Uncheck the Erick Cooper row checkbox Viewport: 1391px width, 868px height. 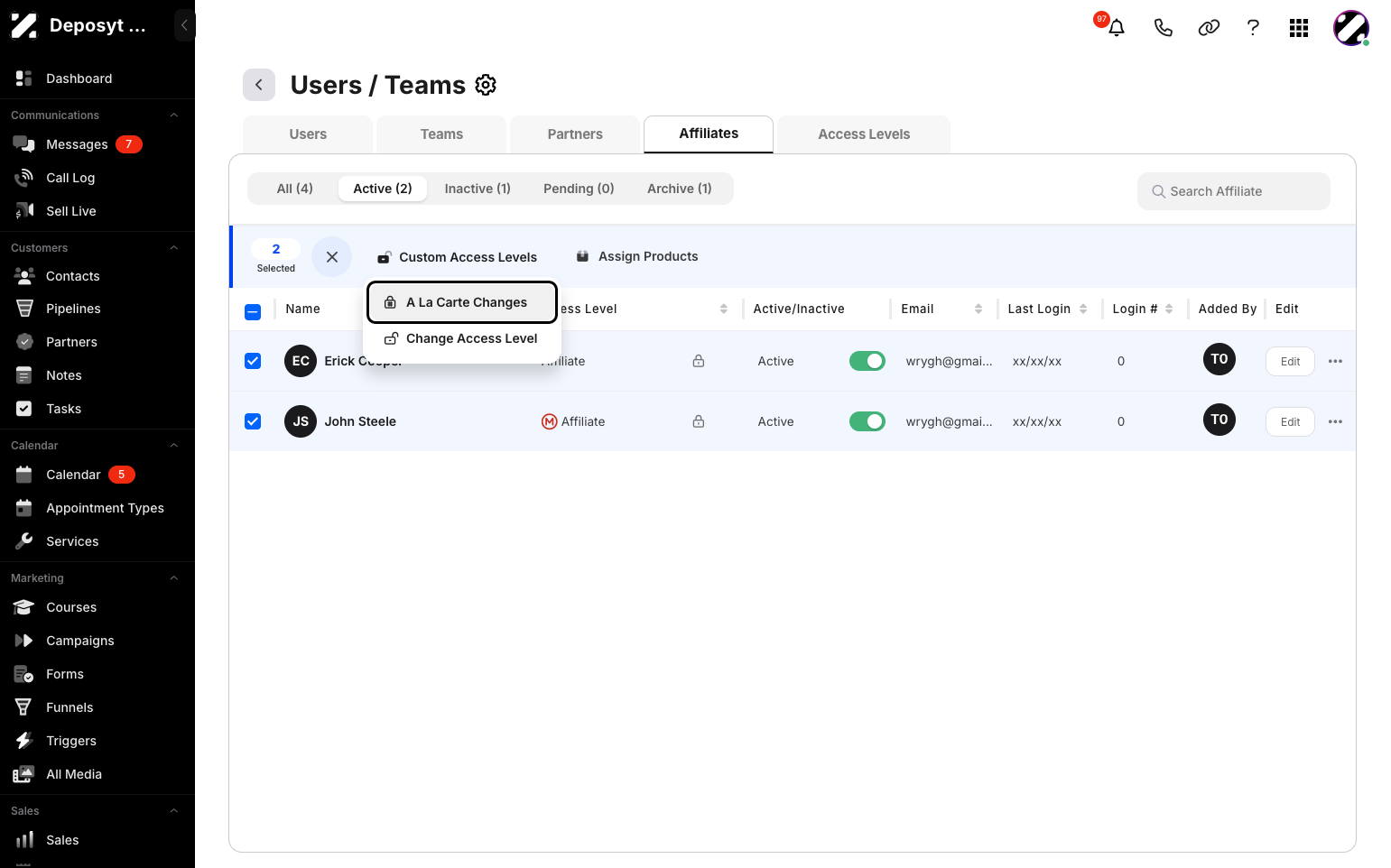(x=253, y=361)
